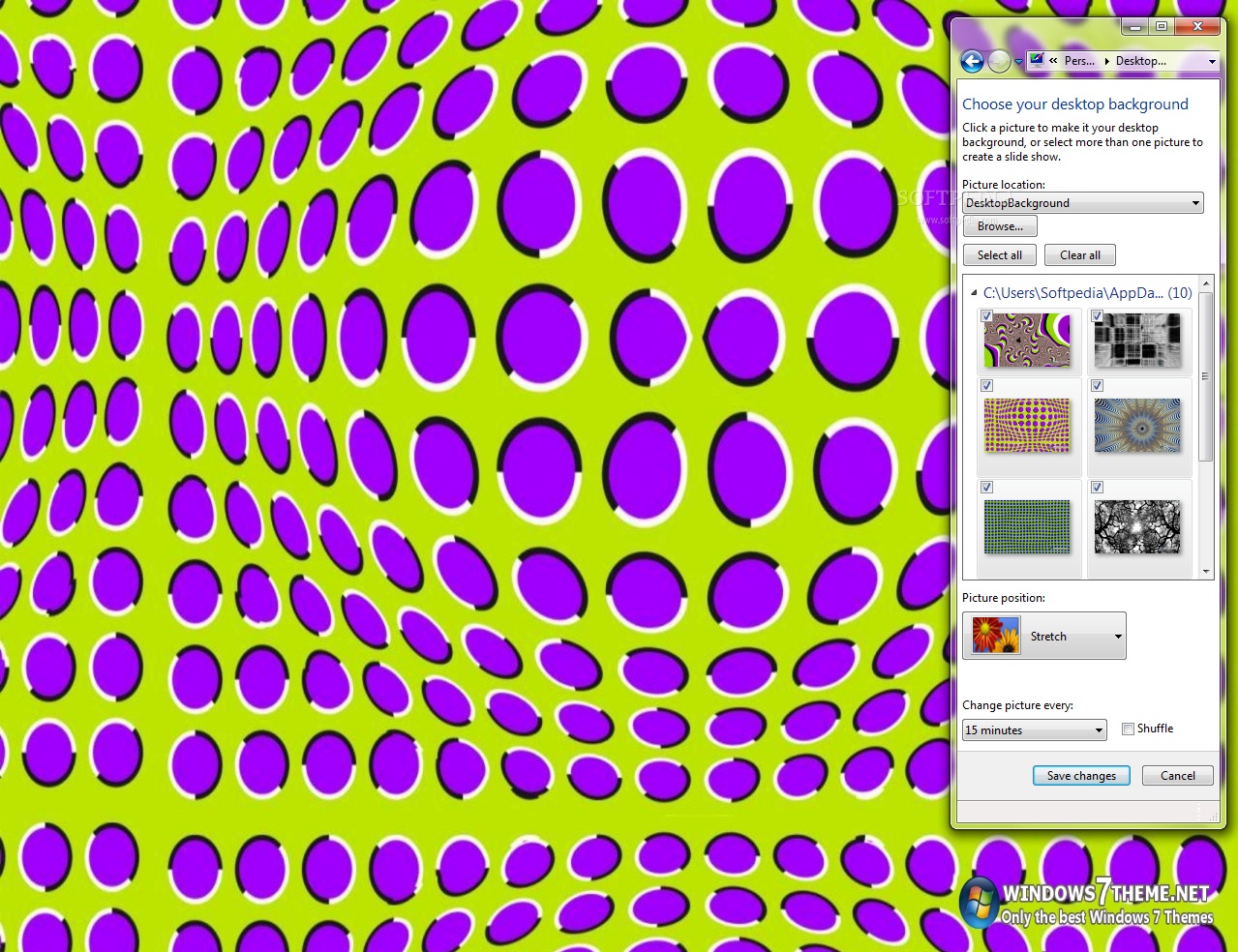Uncheck the black-white fractal tree wallpaper checkbox
1238x952 pixels.
(x=1098, y=488)
